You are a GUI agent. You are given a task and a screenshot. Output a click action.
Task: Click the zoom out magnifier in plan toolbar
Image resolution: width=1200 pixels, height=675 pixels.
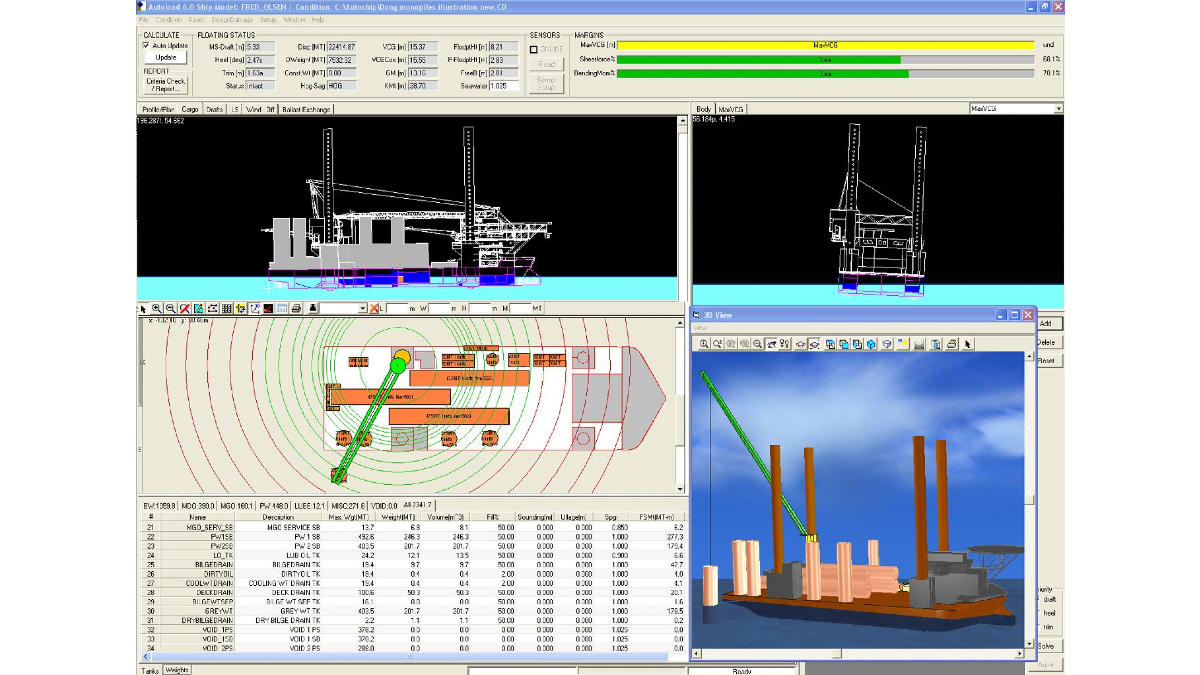171,309
